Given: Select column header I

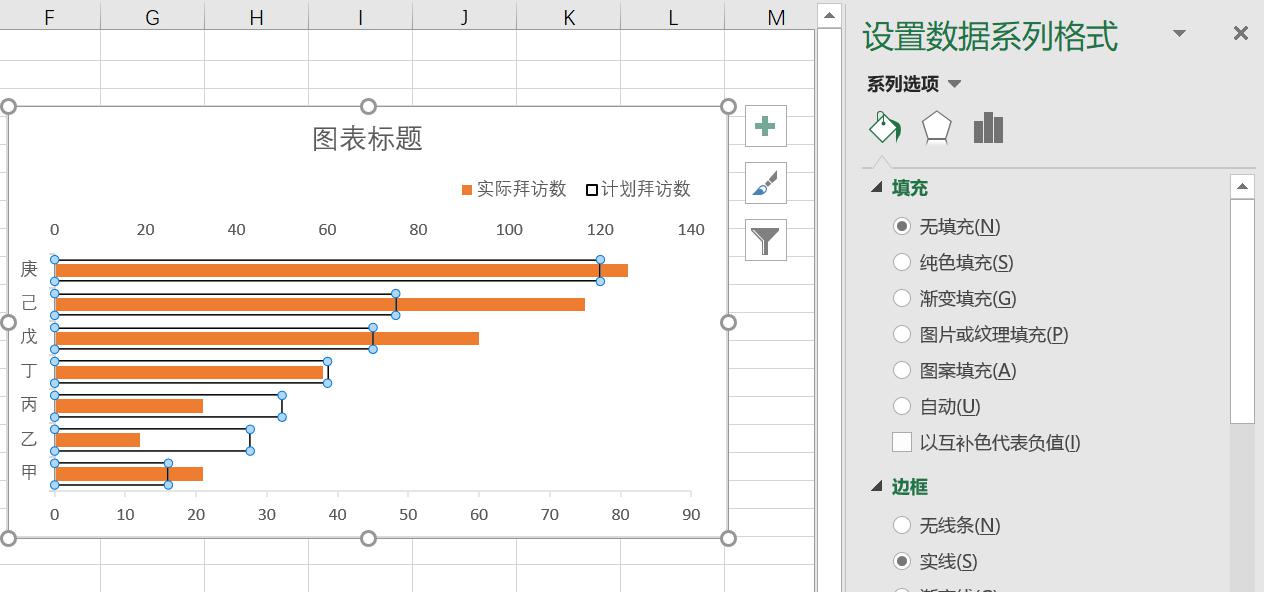Looking at the screenshot, I should 360,17.
